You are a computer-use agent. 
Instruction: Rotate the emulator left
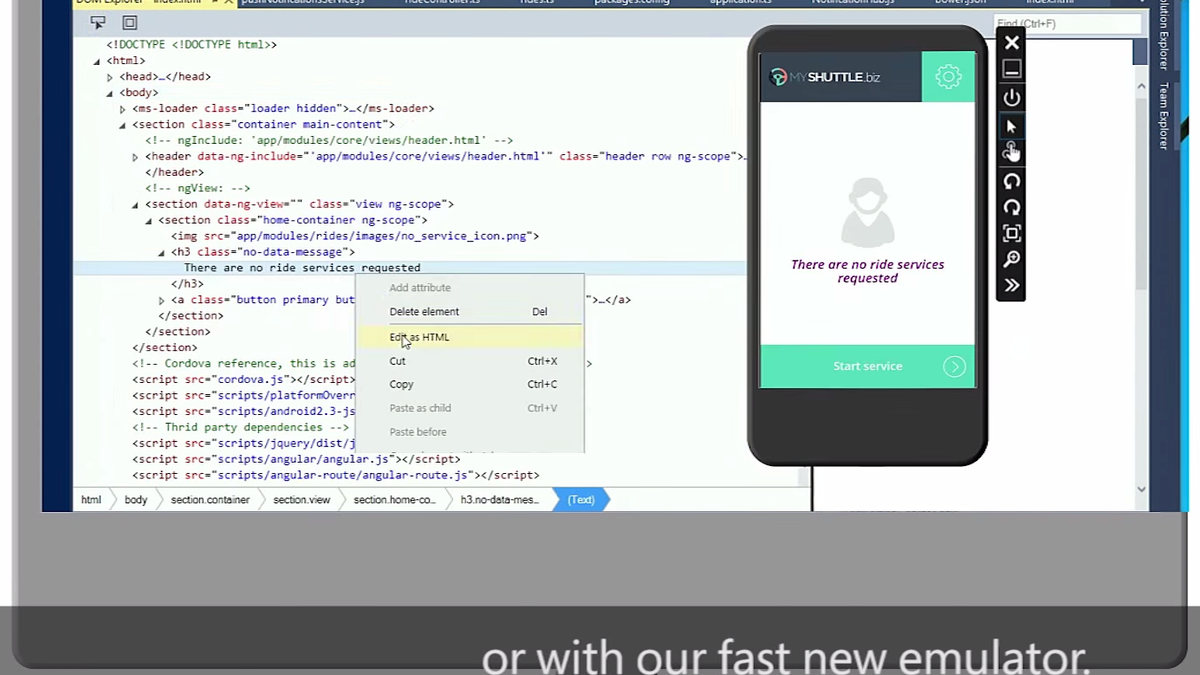click(1012, 181)
